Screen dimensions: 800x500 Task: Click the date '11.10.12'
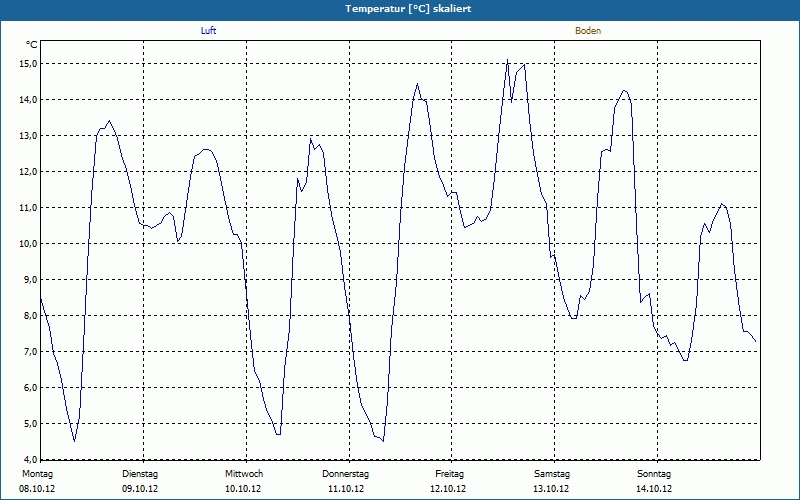(345, 489)
